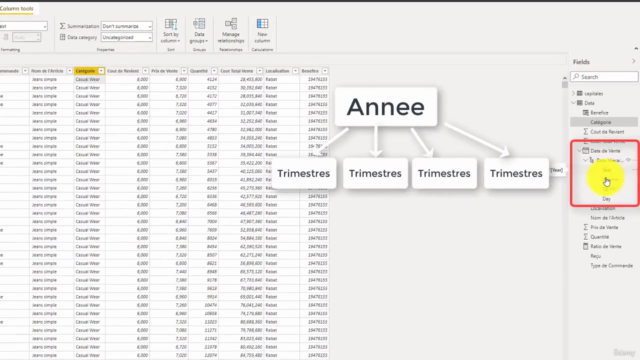Image resolution: width=640 pixels, height=360 pixels.
Task: Select the Ratio de Vente measure
Action: [606, 247]
